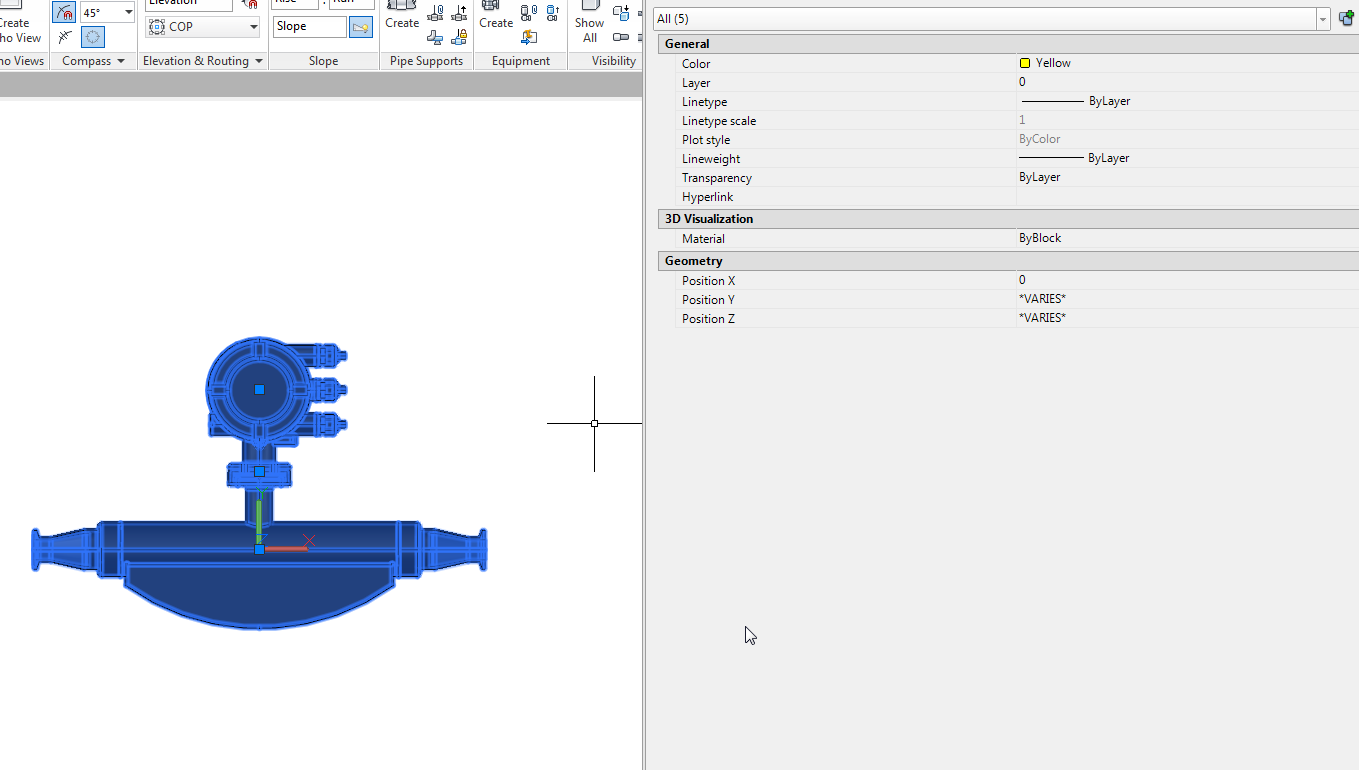Screen dimensions: 1359x770
Task: Click the quick select button in Properties palette
Action: (1347, 17)
